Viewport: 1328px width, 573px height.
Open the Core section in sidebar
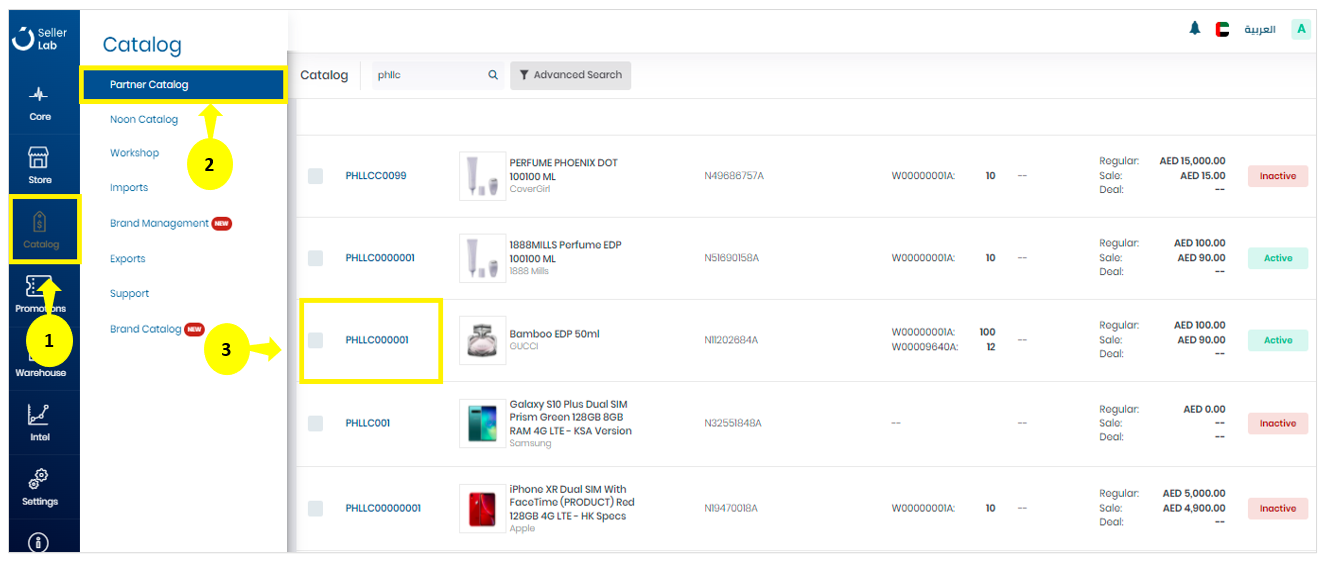coord(40,104)
